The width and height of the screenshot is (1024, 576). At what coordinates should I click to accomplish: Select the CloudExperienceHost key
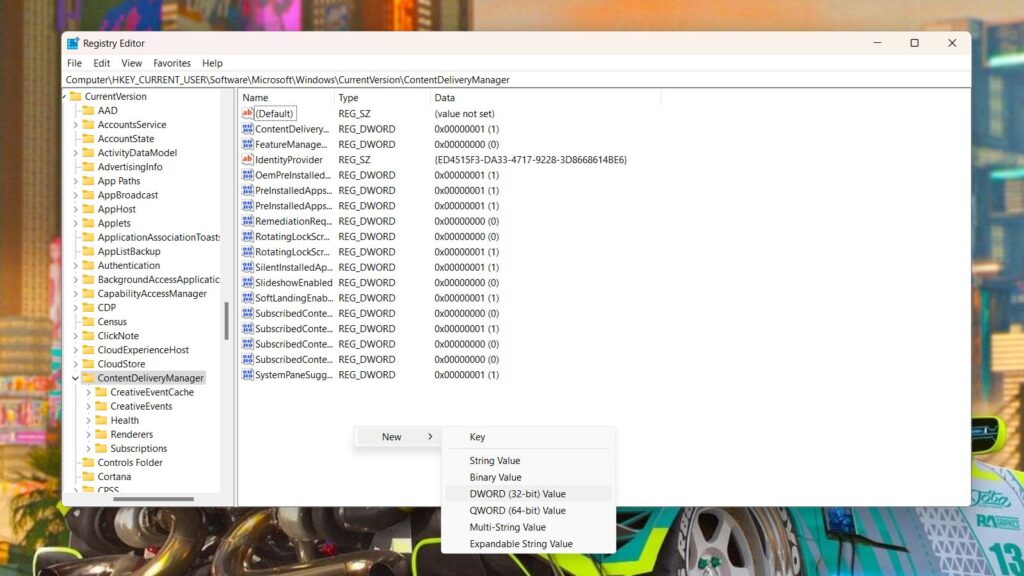pyautogui.click(x=143, y=350)
